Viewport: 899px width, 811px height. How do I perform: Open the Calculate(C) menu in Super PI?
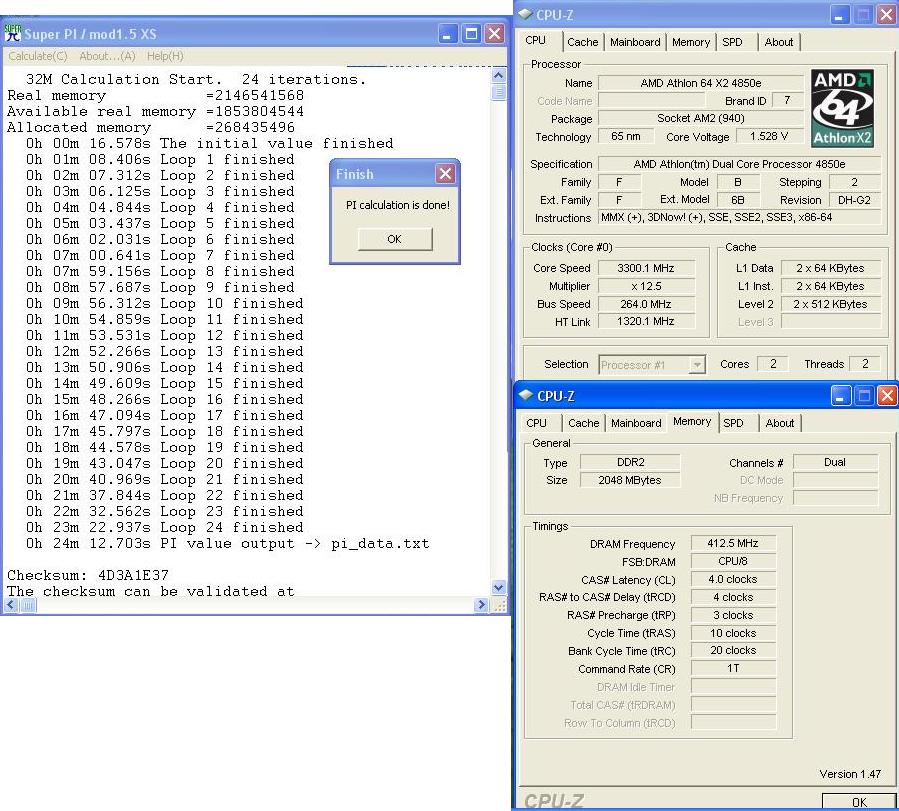point(38,56)
